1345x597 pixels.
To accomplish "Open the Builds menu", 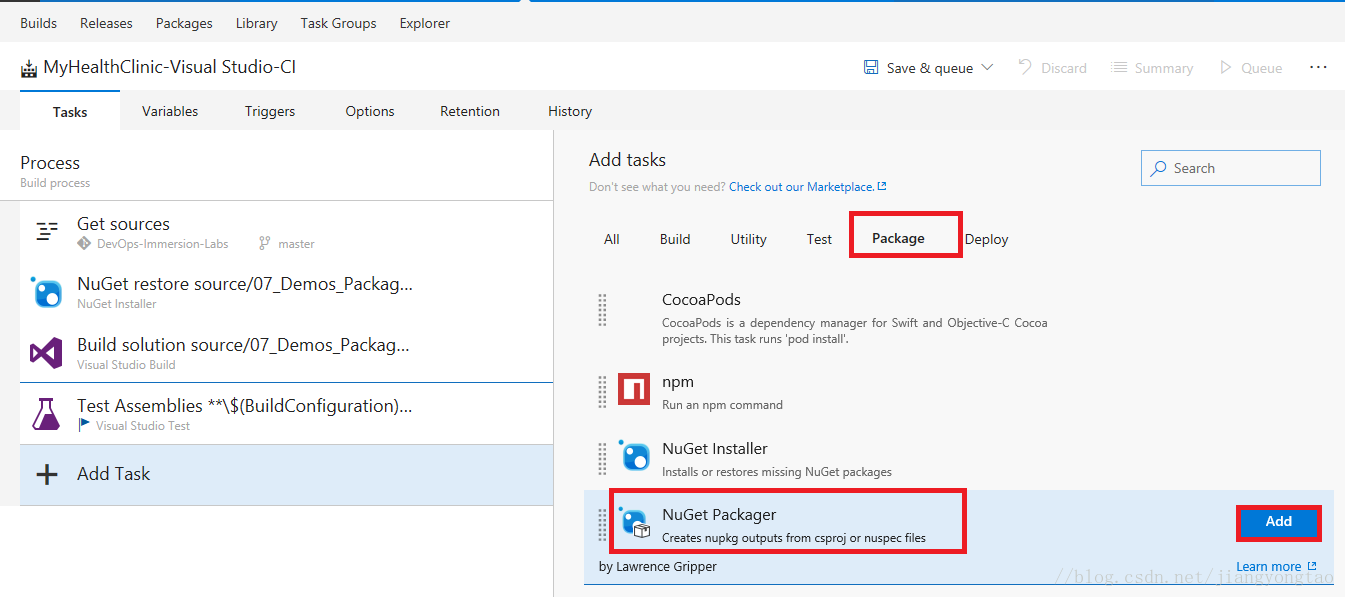I will [39, 23].
